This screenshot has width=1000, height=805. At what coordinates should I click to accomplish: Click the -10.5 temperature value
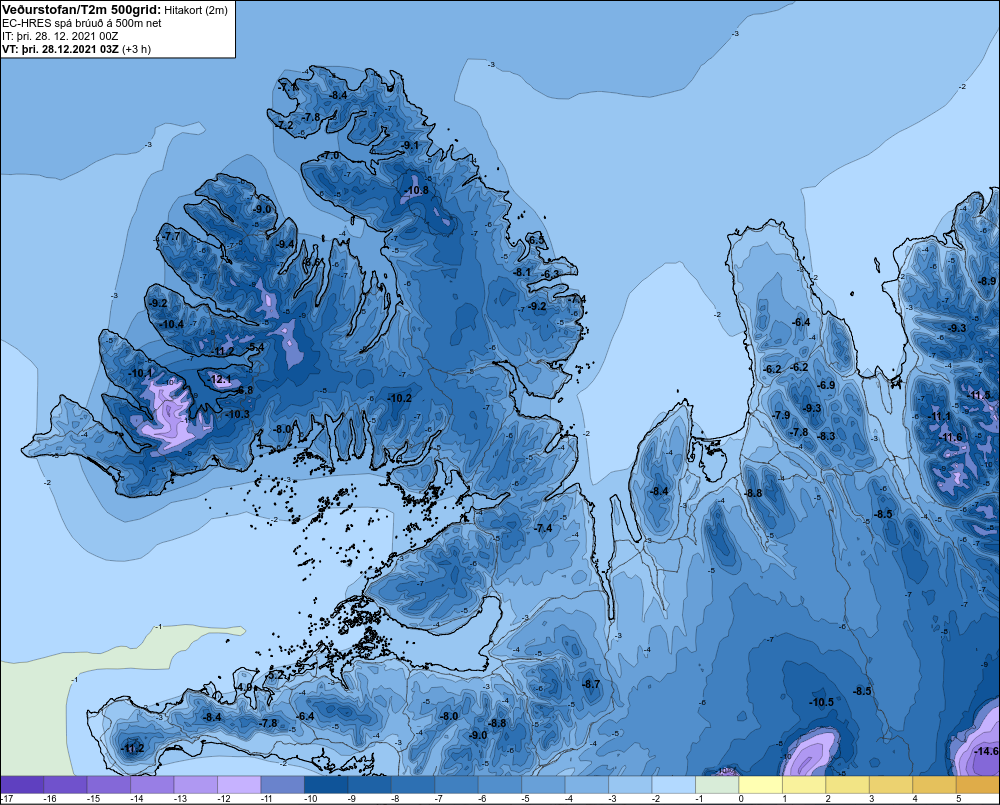click(x=821, y=702)
